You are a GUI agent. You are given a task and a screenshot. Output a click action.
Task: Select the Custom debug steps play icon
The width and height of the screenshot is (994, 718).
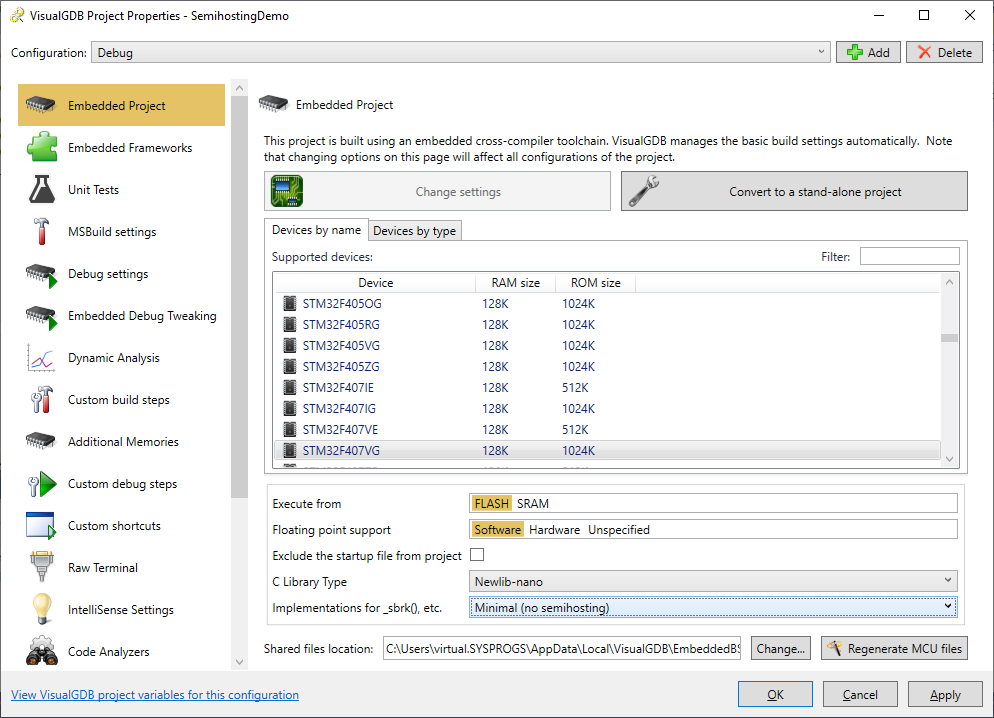(42, 484)
